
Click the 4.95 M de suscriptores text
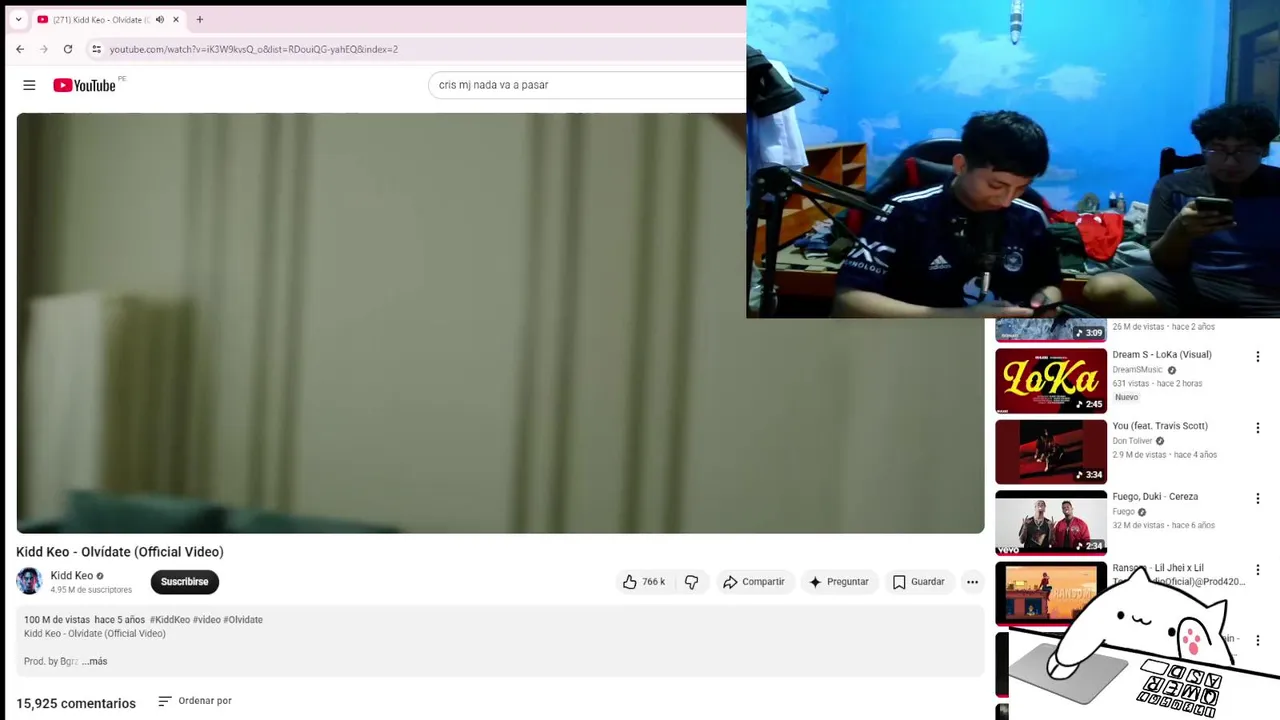[91, 590]
